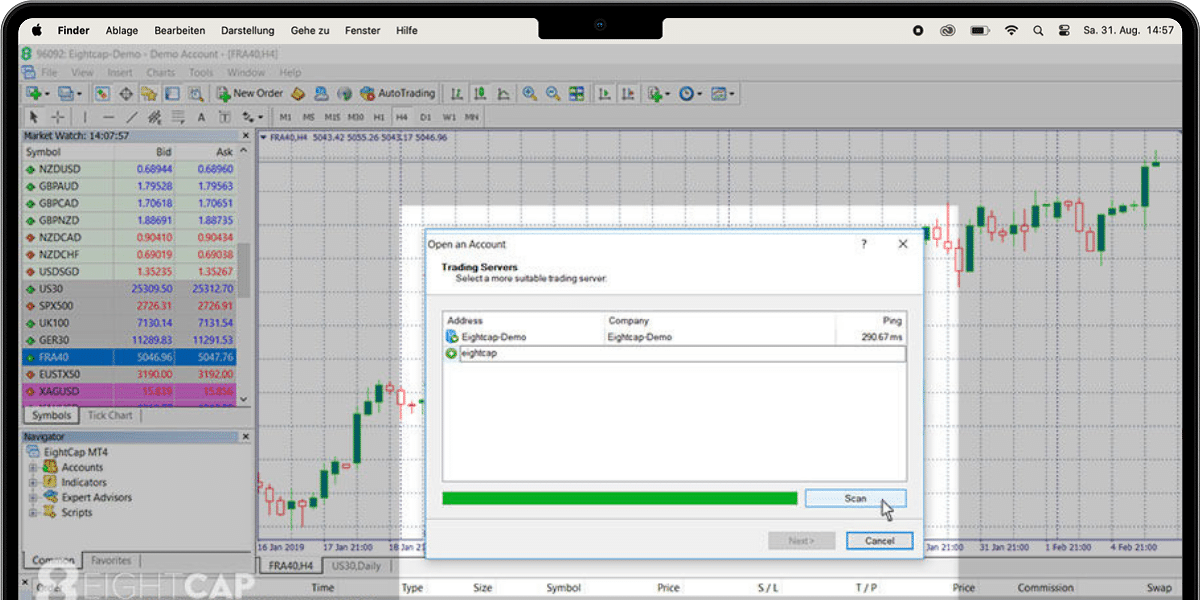Toggle the AutoTrading button

click(397, 94)
